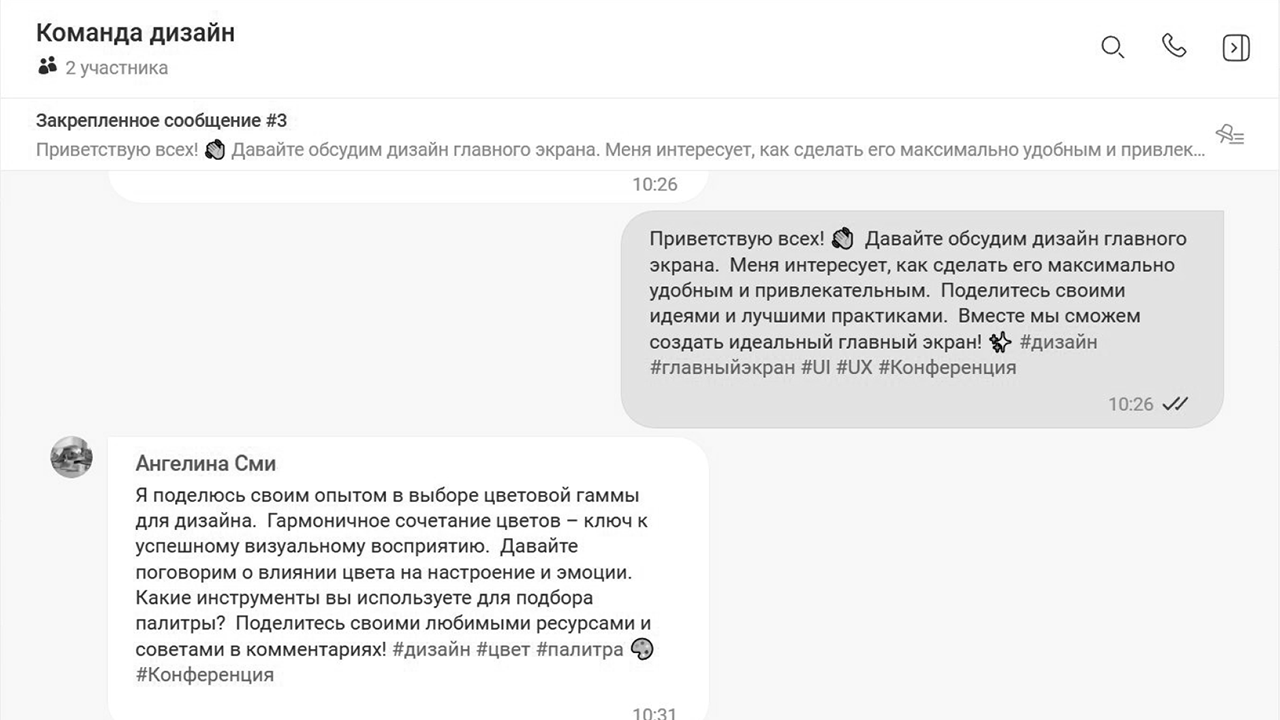Viewport: 1280px width, 720px height.
Task: Click the clapping hands emoji in greeting message
Action: pyautogui.click(x=842, y=237)
